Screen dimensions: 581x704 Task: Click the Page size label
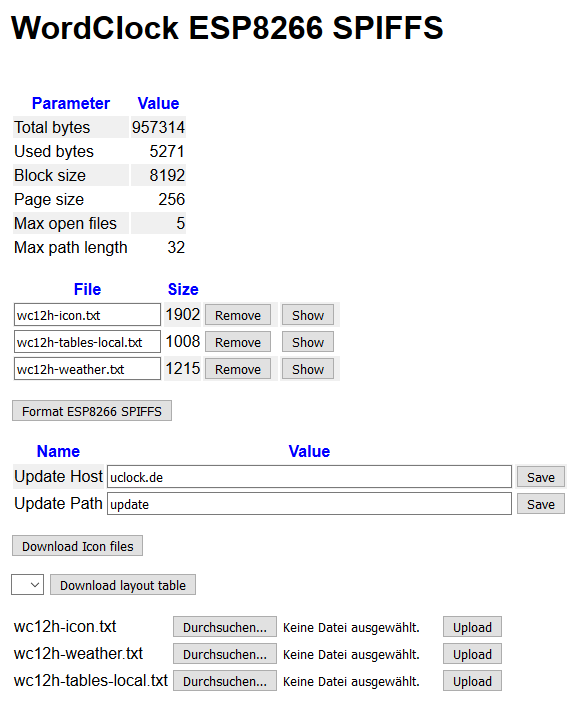point(49,199)
